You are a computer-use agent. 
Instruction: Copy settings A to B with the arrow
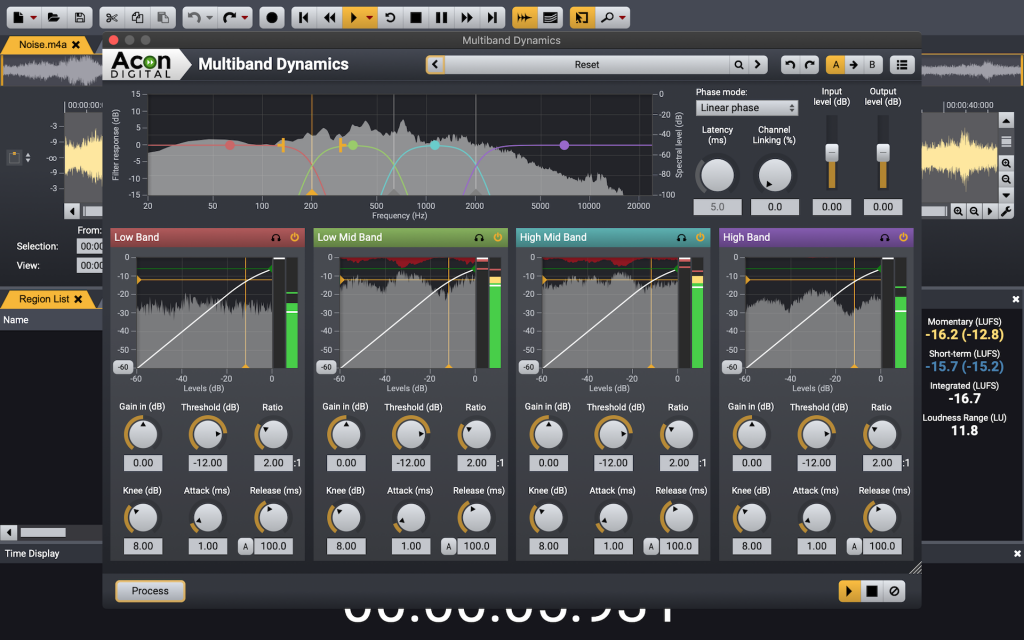tap(854, 65)
